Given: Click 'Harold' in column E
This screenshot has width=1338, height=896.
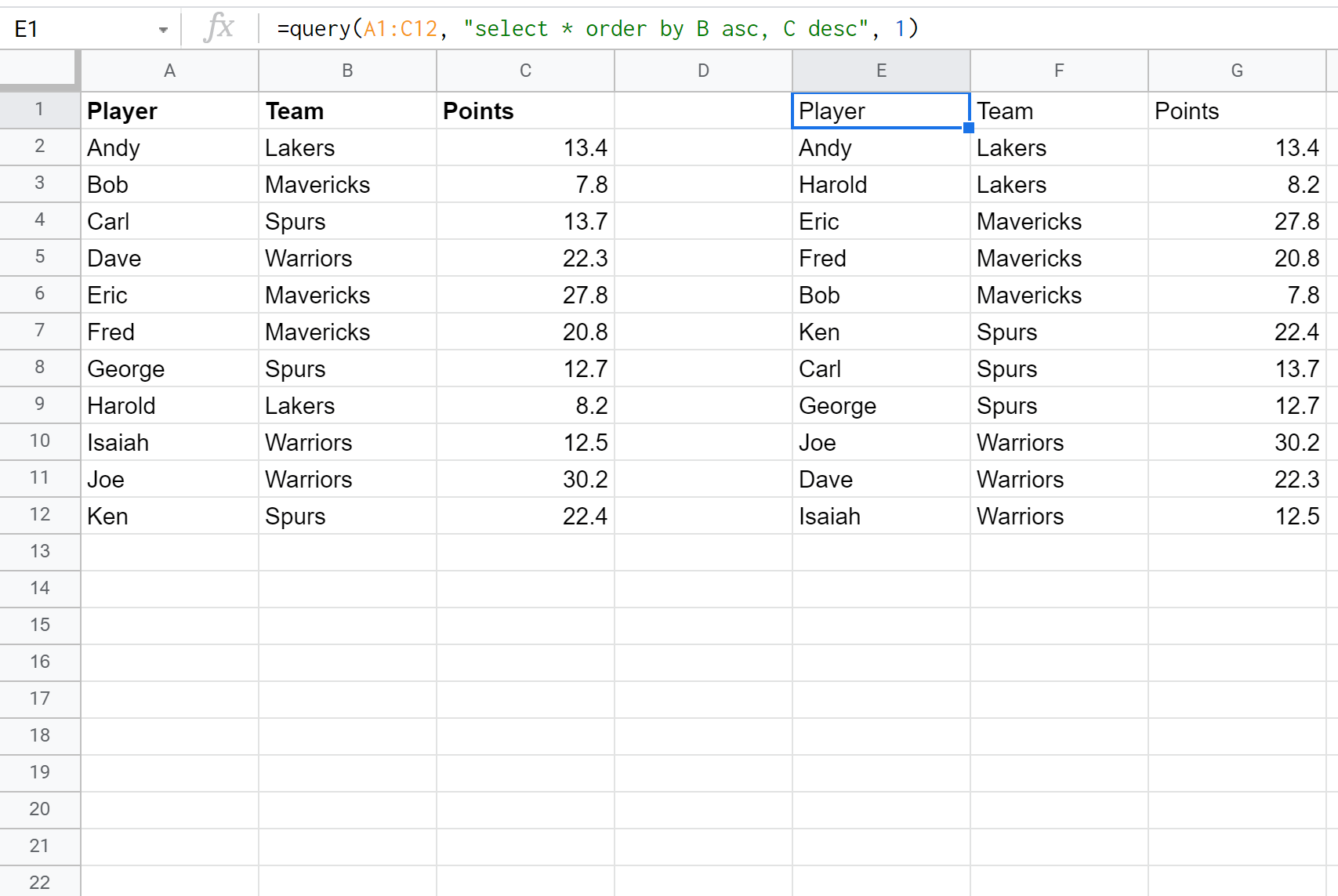Looking at the screenshot, I should pos(832,185).
